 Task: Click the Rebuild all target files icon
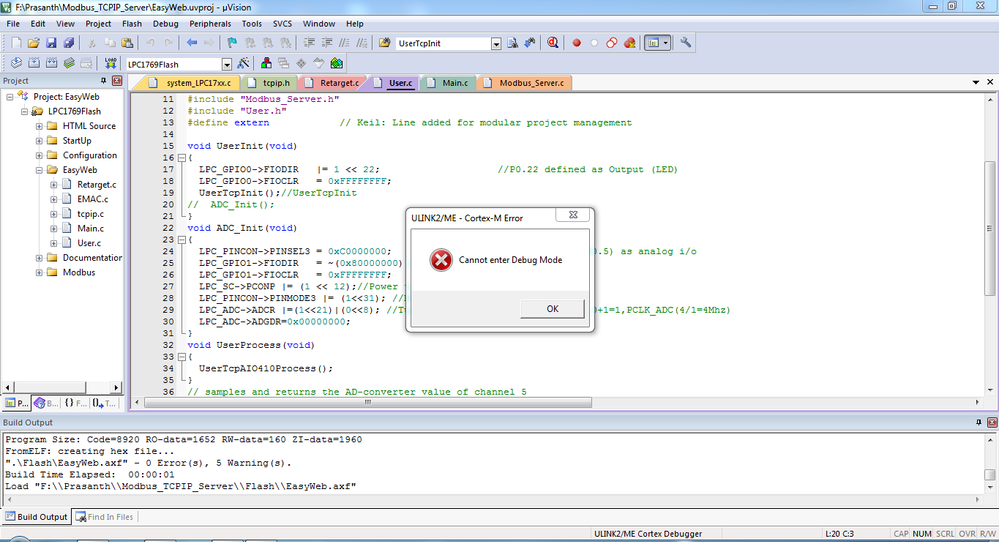52,63
